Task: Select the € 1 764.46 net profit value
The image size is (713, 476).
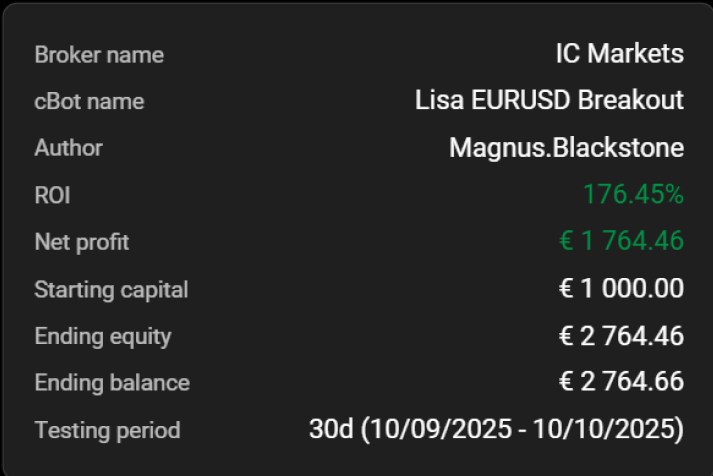Action: (621, 241)
